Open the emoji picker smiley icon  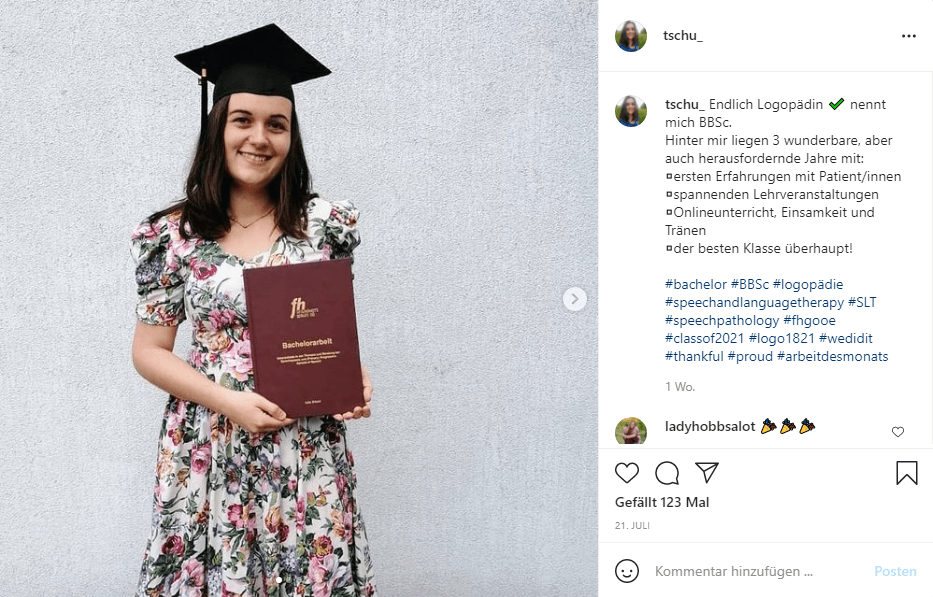[627, 571]
